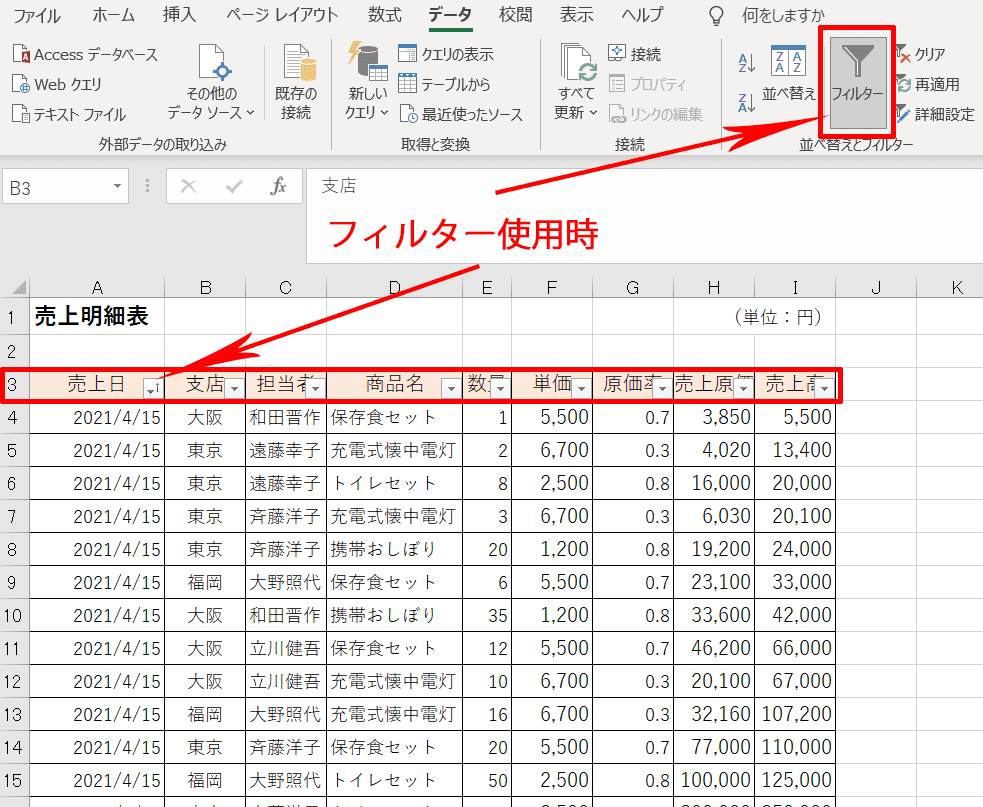
Task: Click the sort descending Z-A icon
Action: (746, 102)
